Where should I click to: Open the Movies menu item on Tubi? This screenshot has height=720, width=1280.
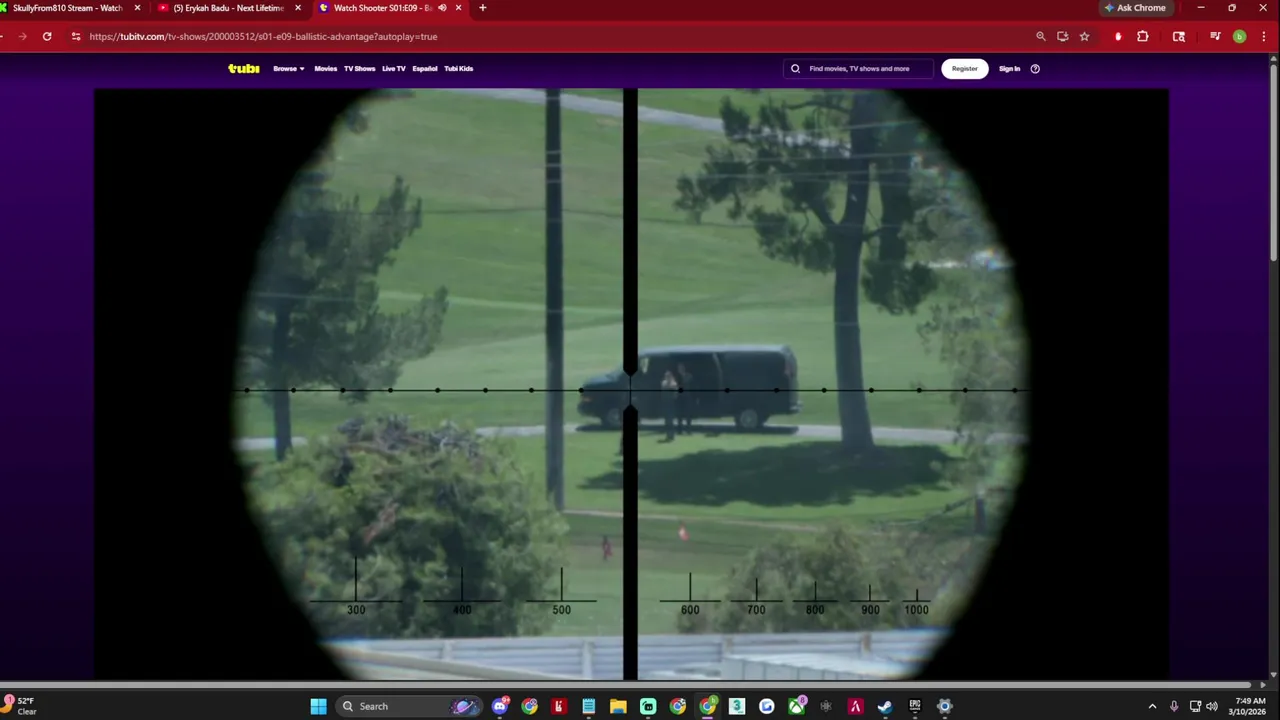(326, 69)
